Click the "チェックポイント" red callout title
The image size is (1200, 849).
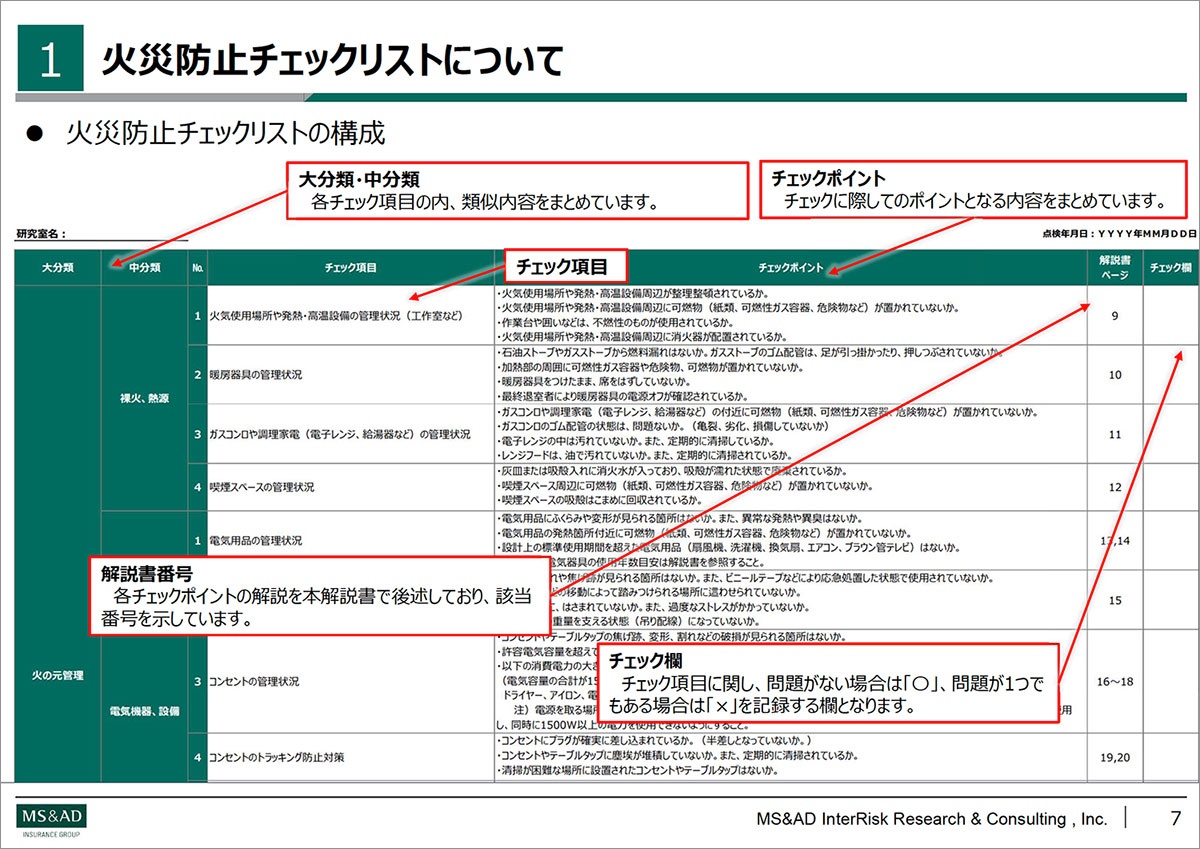pos(828,179)
